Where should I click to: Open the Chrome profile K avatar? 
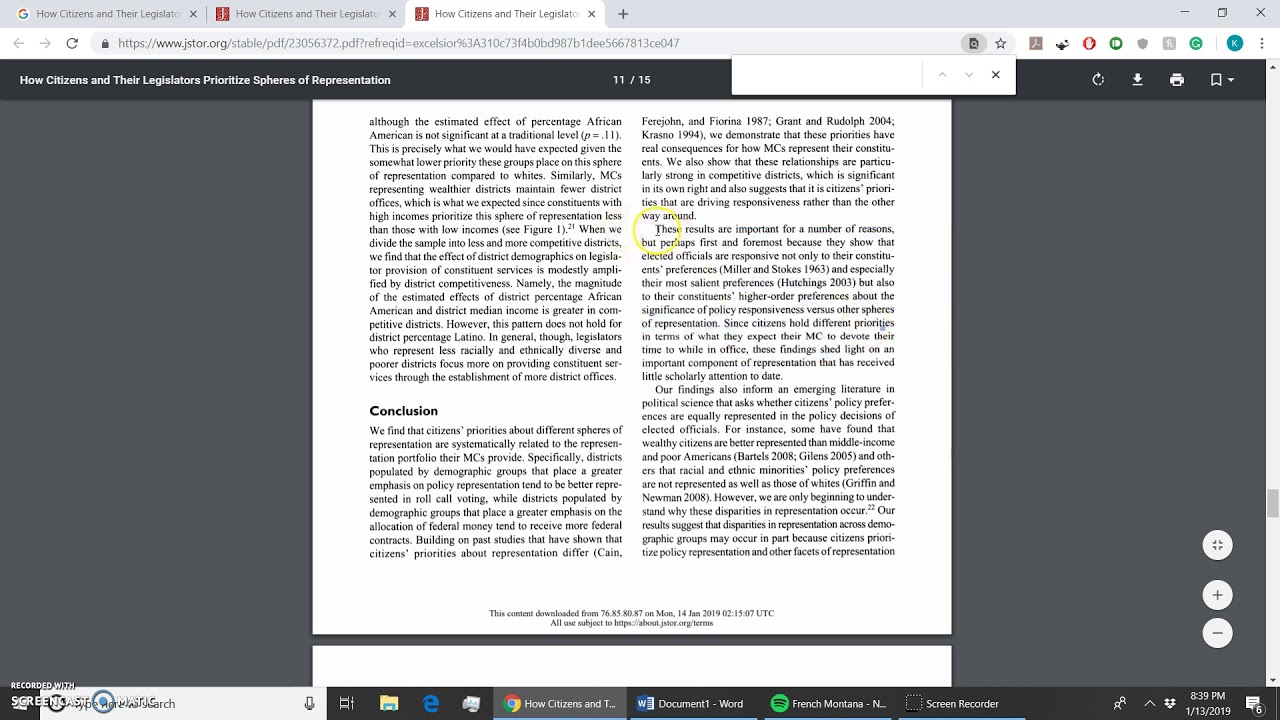(x=1235, y=43)
